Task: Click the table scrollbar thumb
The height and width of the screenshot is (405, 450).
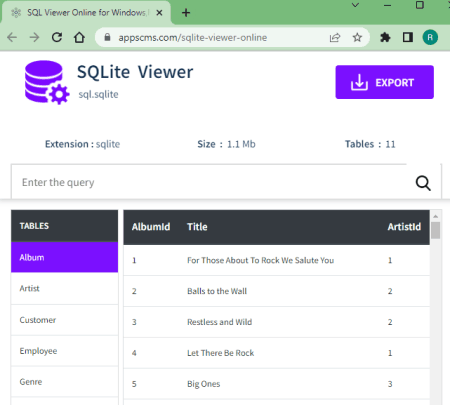Action: pyautogui.click(x=435, y=230)
